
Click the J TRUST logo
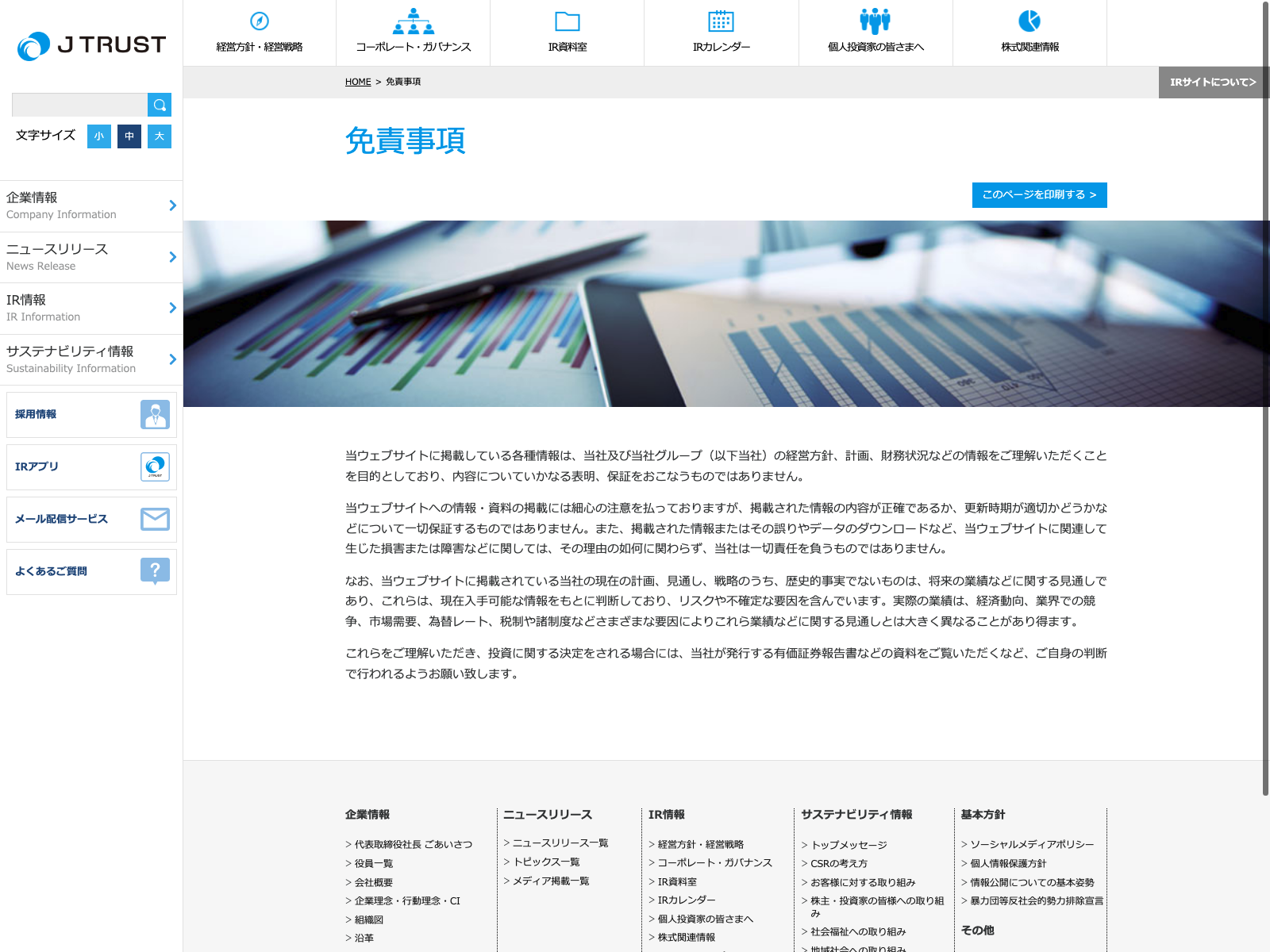tap(91, 46)
